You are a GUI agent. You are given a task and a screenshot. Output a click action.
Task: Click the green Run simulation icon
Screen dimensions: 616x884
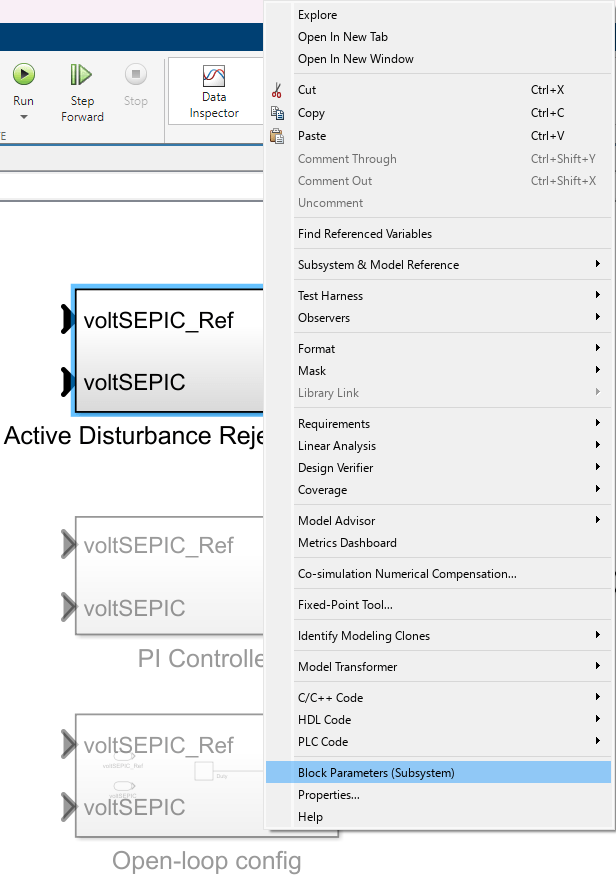24,74
